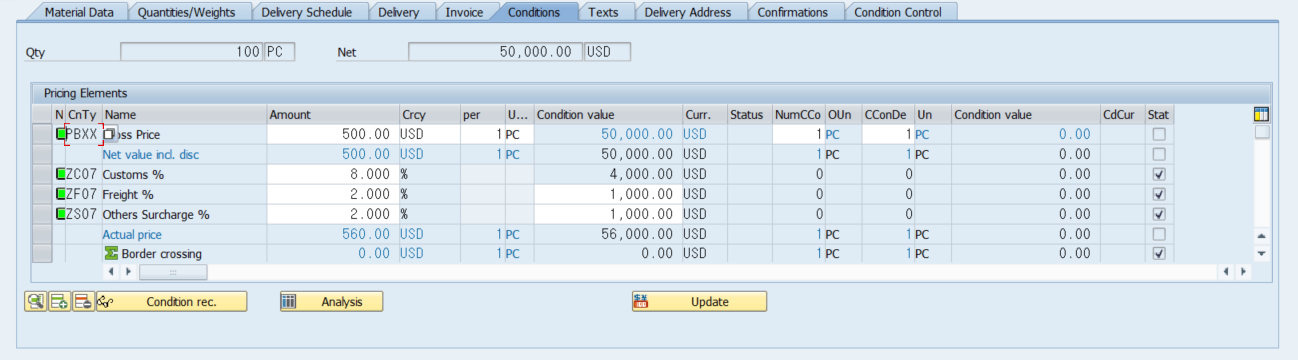
Task: Click the Update button
Action: pyautogui.click(x=699, y=301)
